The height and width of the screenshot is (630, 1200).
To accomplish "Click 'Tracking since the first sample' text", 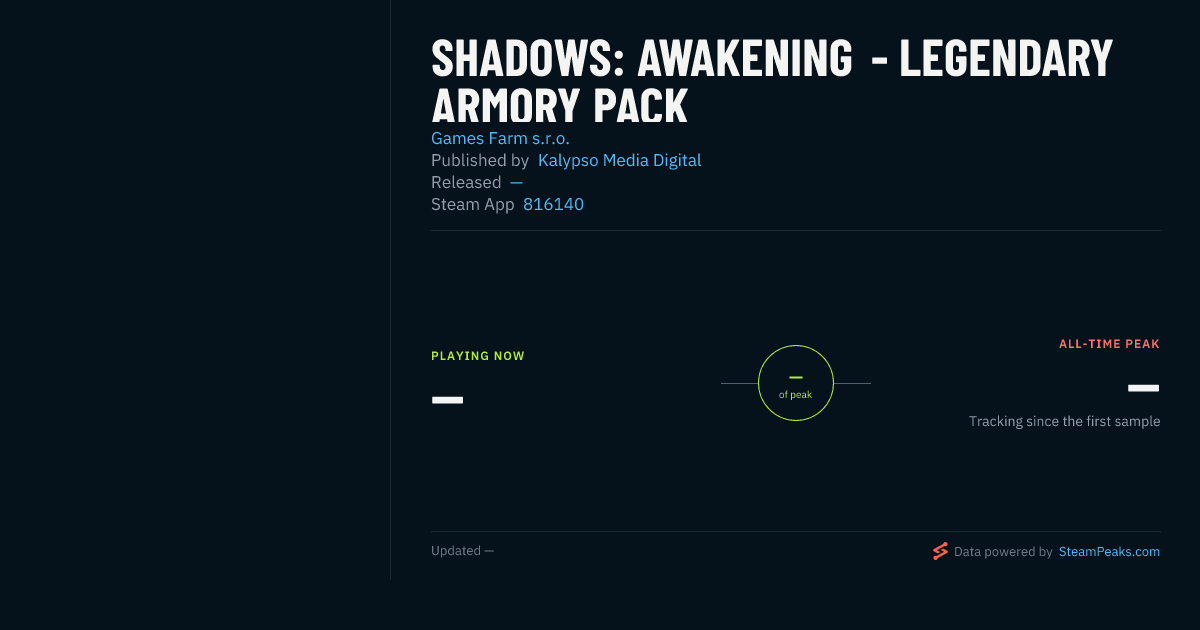I will tap(1064, 421).
